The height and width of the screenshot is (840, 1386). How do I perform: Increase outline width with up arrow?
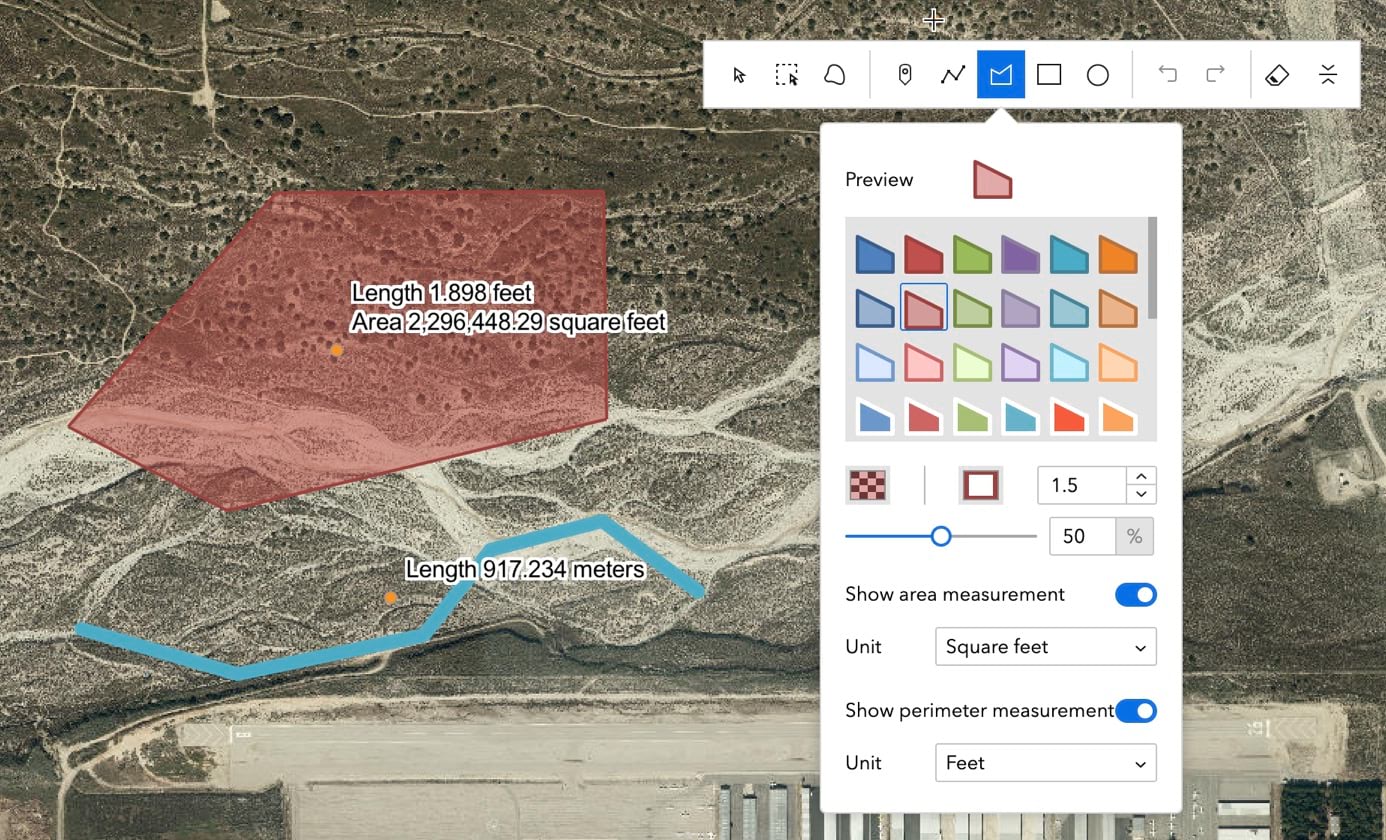pos(1141,476)
